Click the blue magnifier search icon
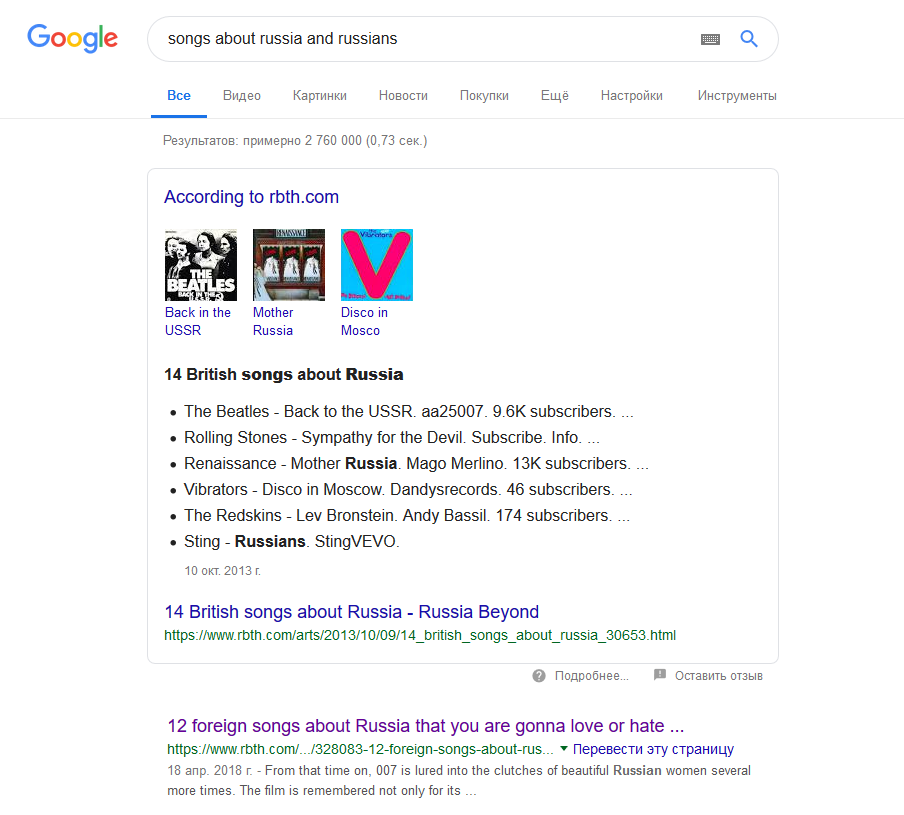 [x=749, y=39]
